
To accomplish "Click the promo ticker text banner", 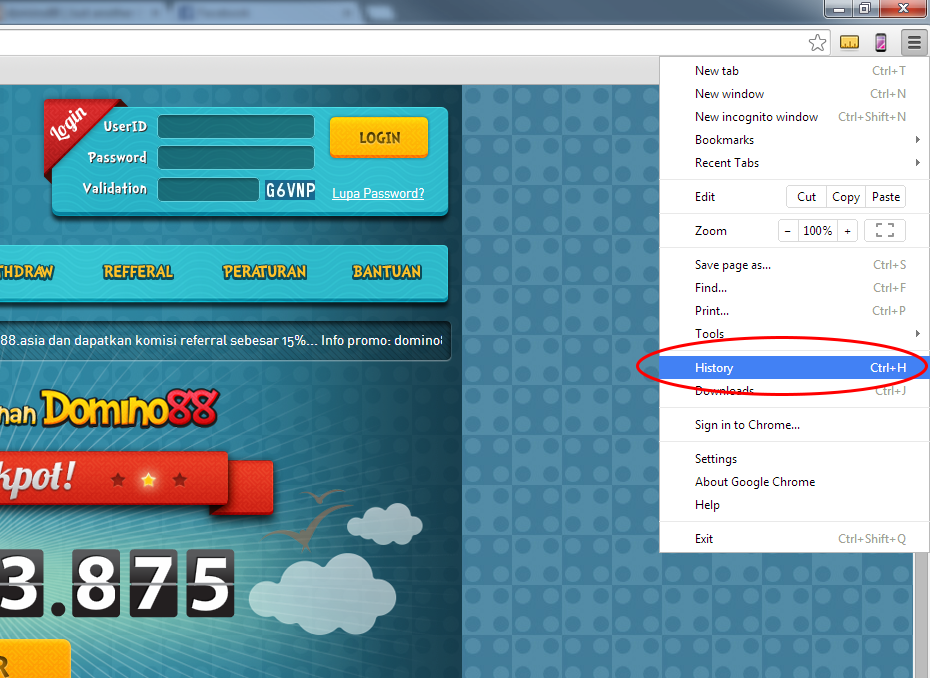I will tap(224, 340).
